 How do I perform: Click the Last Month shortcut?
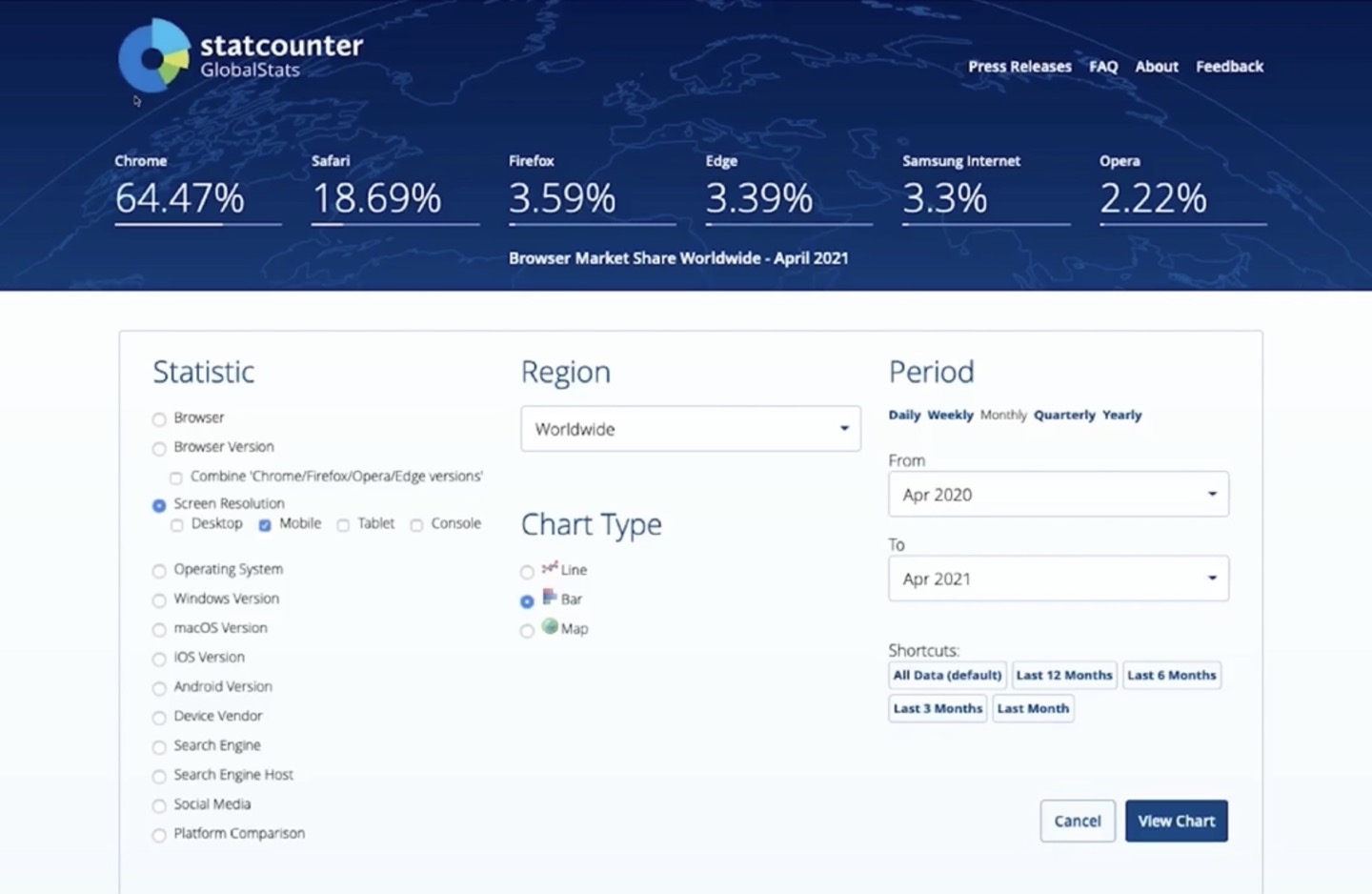click(1033, 708)
